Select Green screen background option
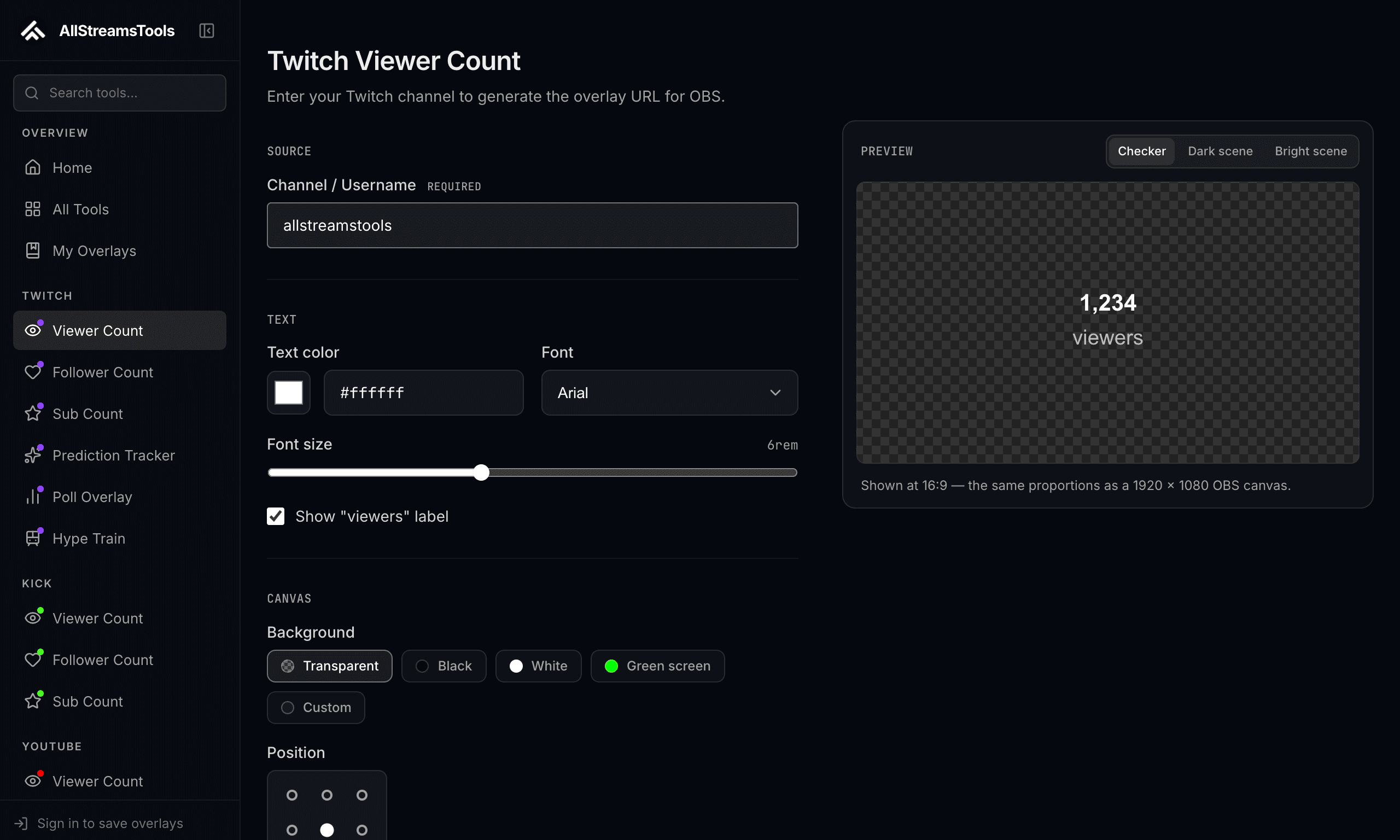Screen dimensions: 1400x840 click(x=657, y=666)
